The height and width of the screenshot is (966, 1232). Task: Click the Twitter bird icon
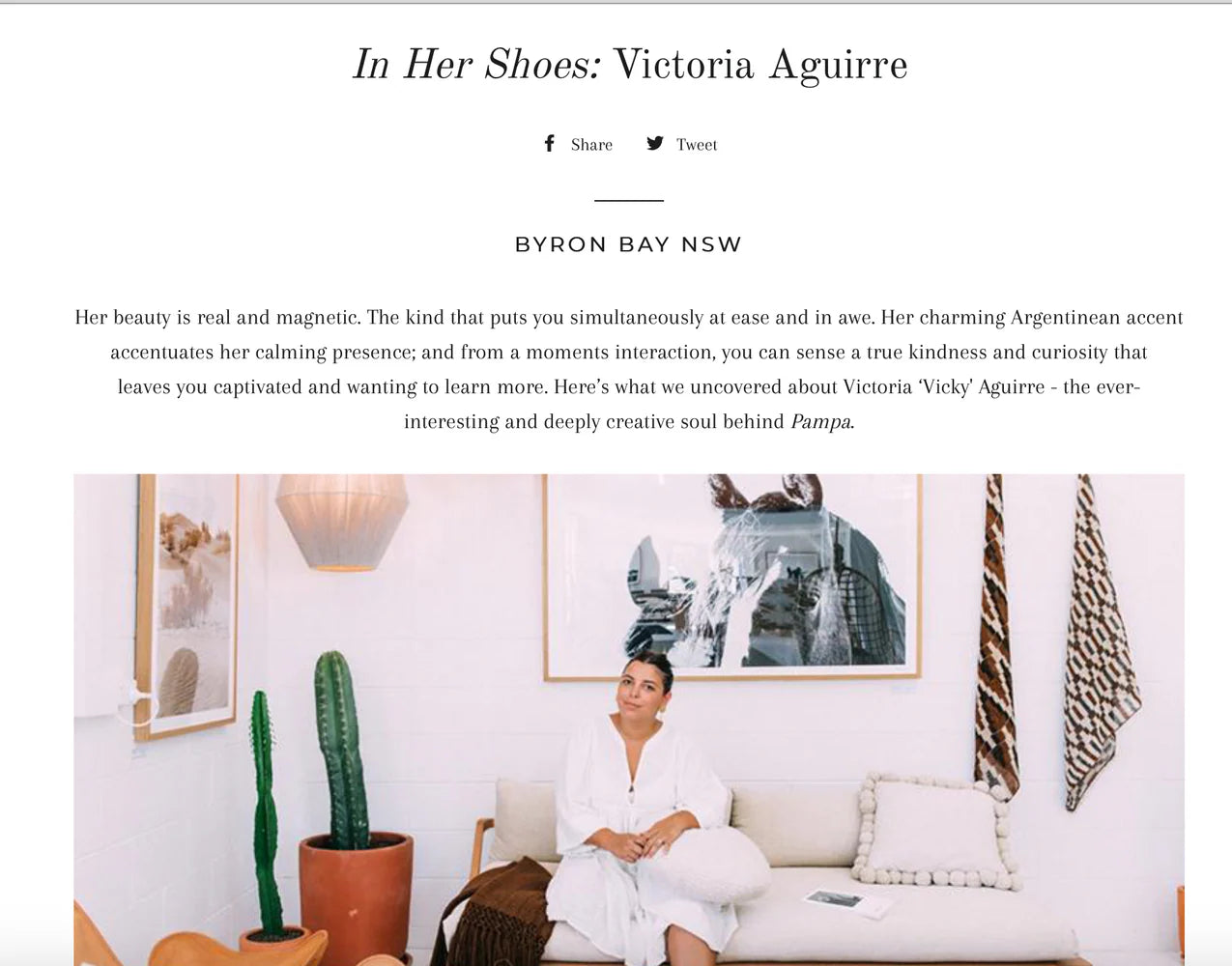point(655,143)
